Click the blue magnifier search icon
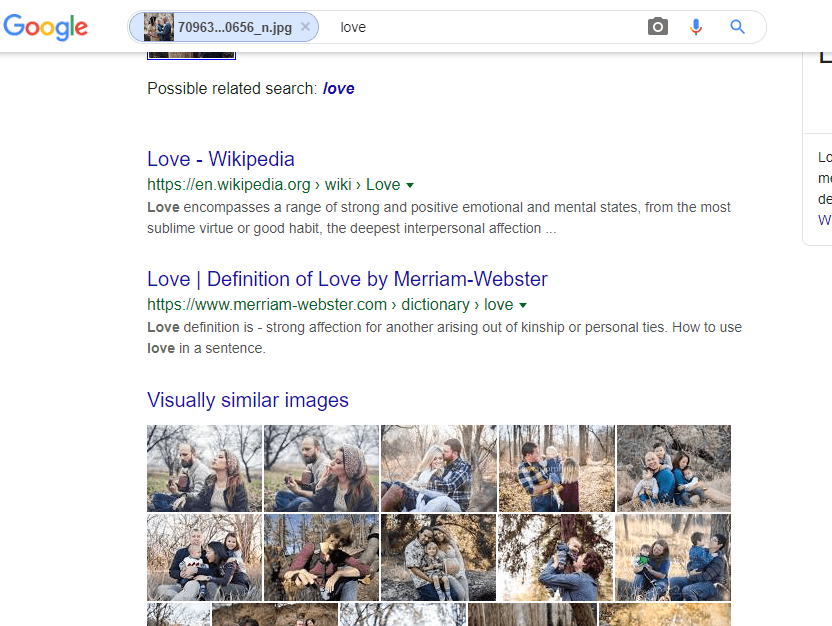 (738, 27)
